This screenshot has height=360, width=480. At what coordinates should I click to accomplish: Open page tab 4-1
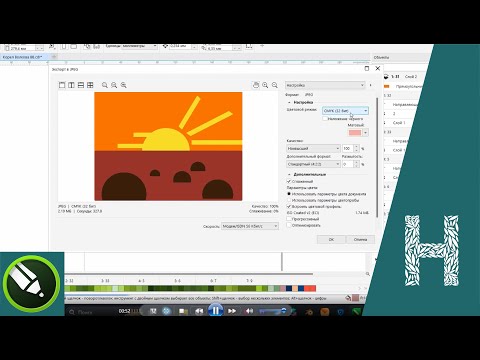(141, 281)
